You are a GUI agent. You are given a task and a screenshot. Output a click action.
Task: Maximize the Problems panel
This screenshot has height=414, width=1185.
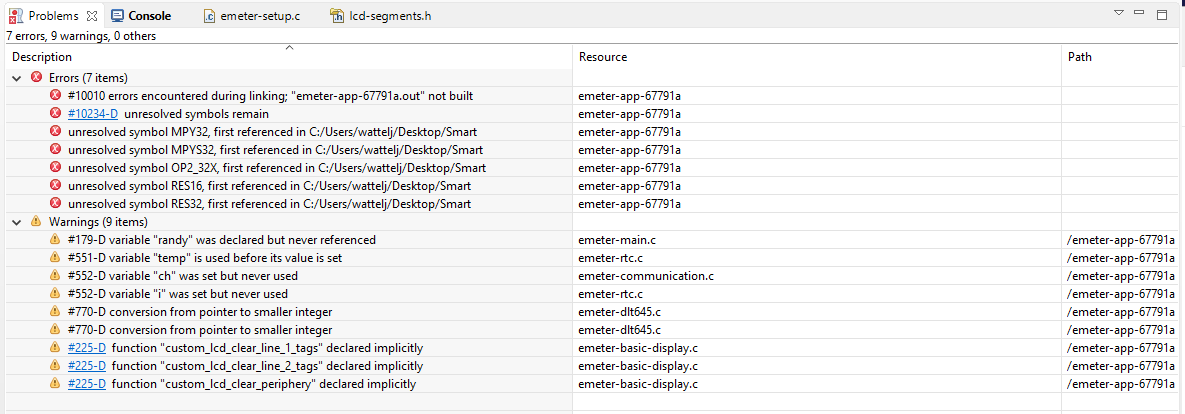tap(1162, 14)
